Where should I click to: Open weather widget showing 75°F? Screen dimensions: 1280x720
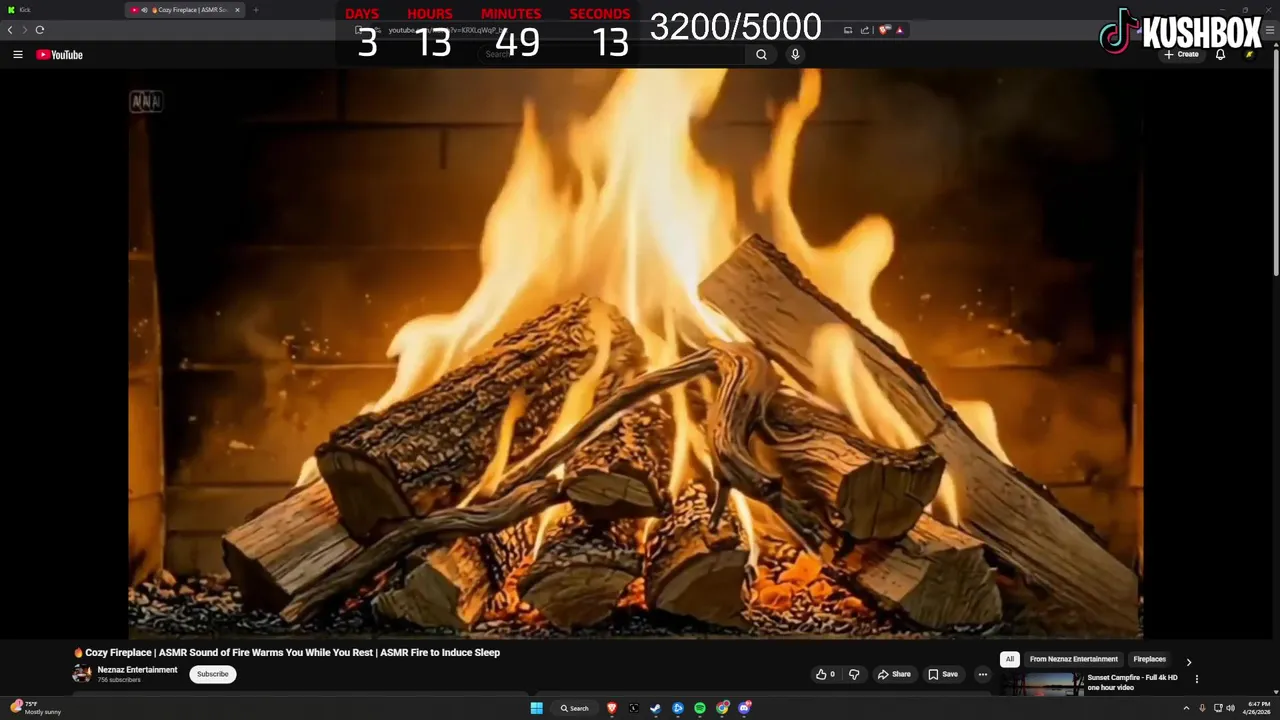click(x=36, y=708)
